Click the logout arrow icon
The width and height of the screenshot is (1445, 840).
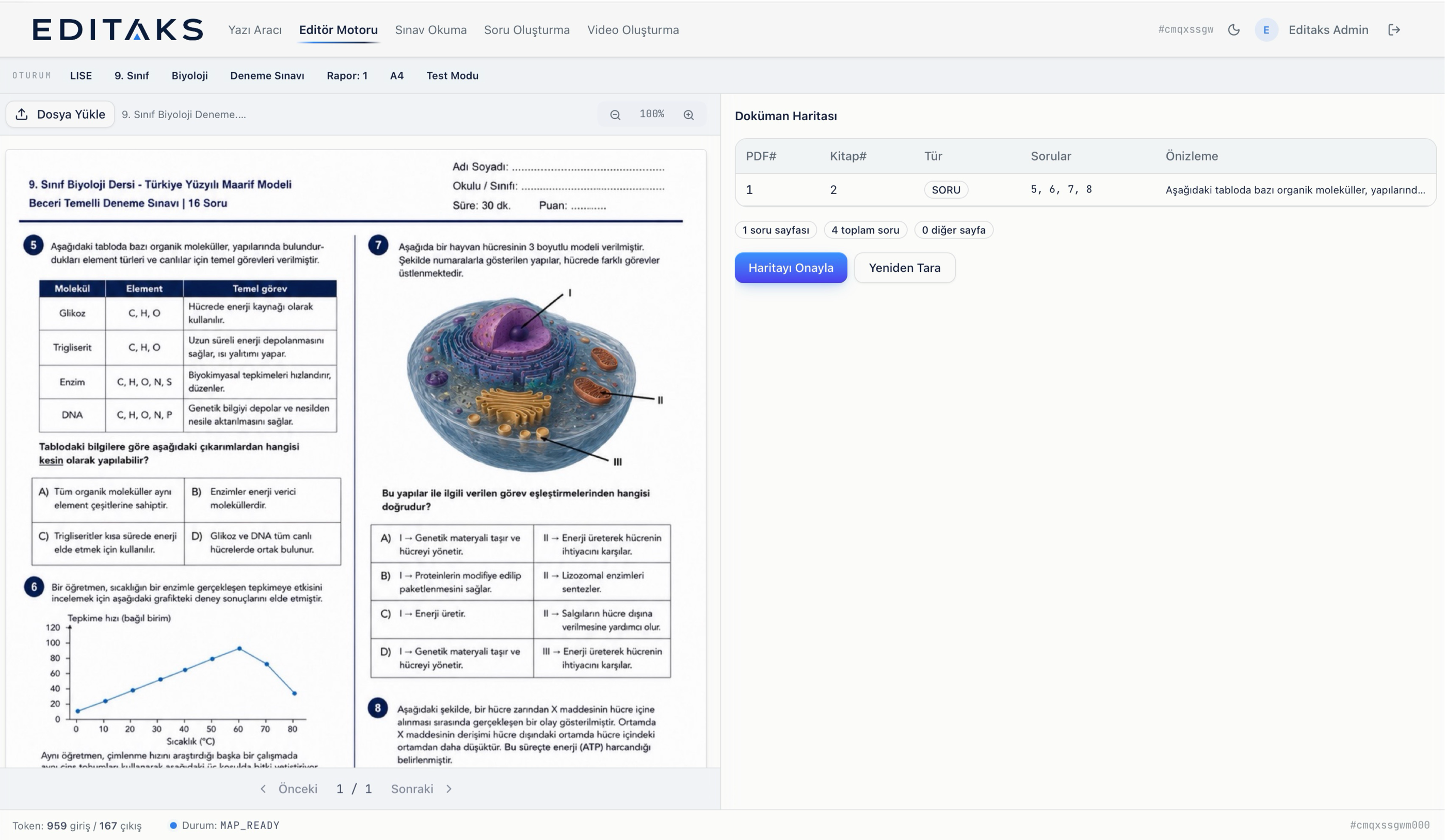1394,30
